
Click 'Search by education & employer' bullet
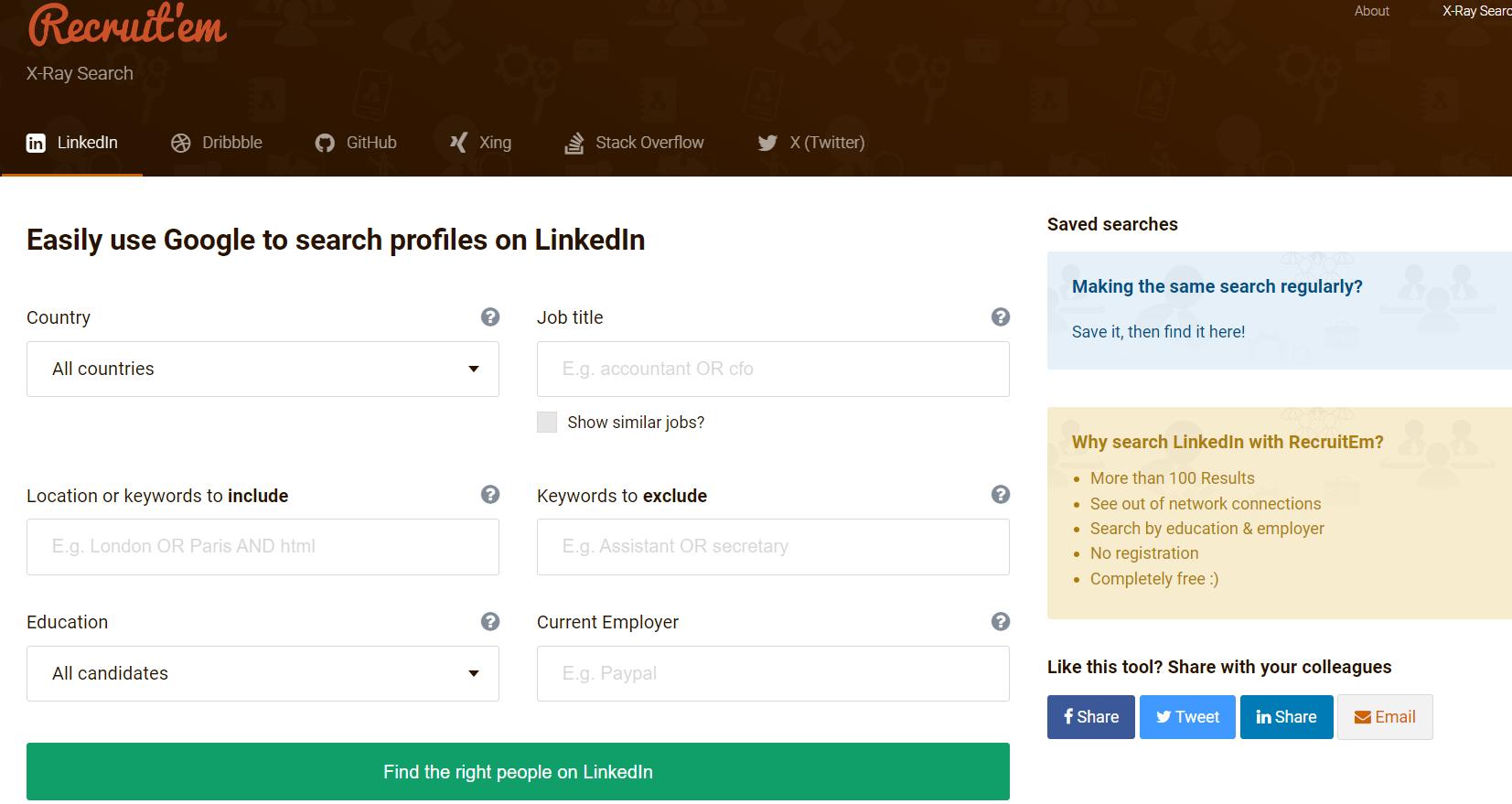click(1206, 529)
